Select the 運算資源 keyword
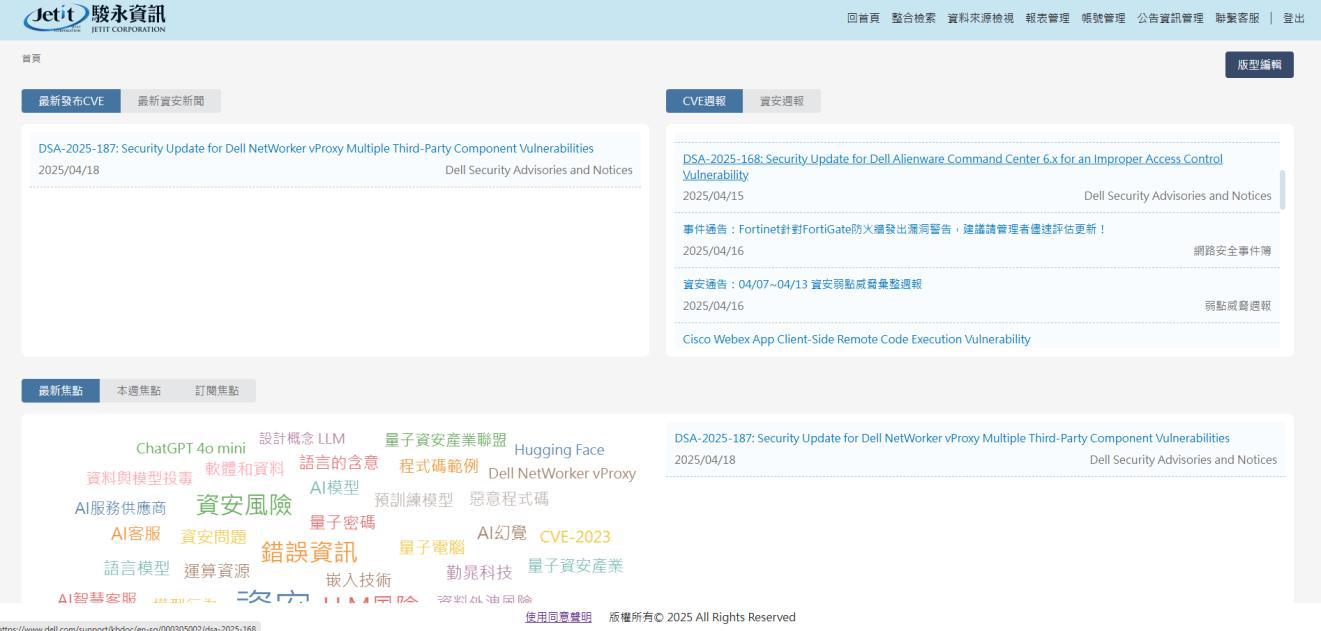 click(x=217, y=572)
